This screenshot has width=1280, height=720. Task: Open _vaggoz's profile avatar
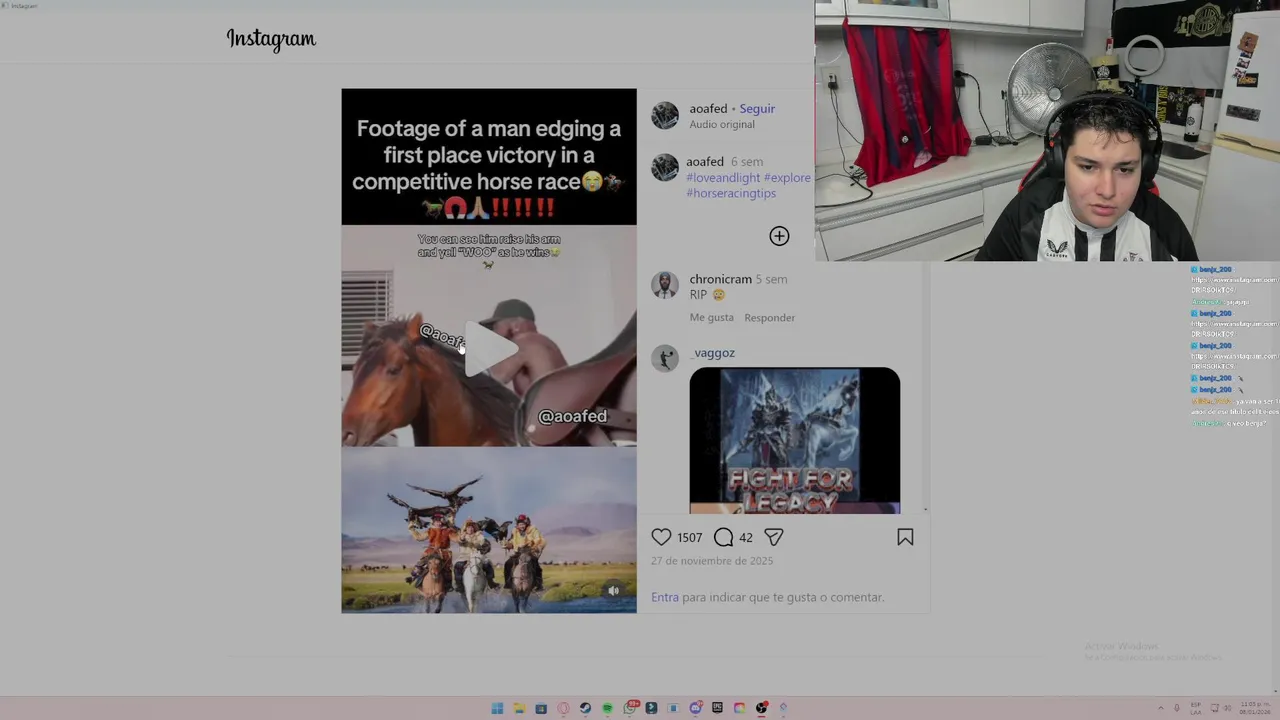point(665,358)
